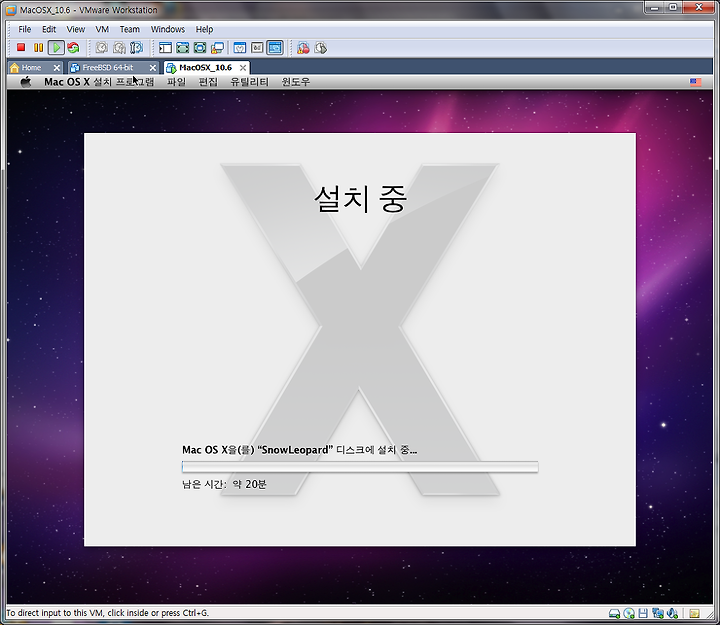
Task: Click the green Power On play button
Action: [x=56, y=47]
